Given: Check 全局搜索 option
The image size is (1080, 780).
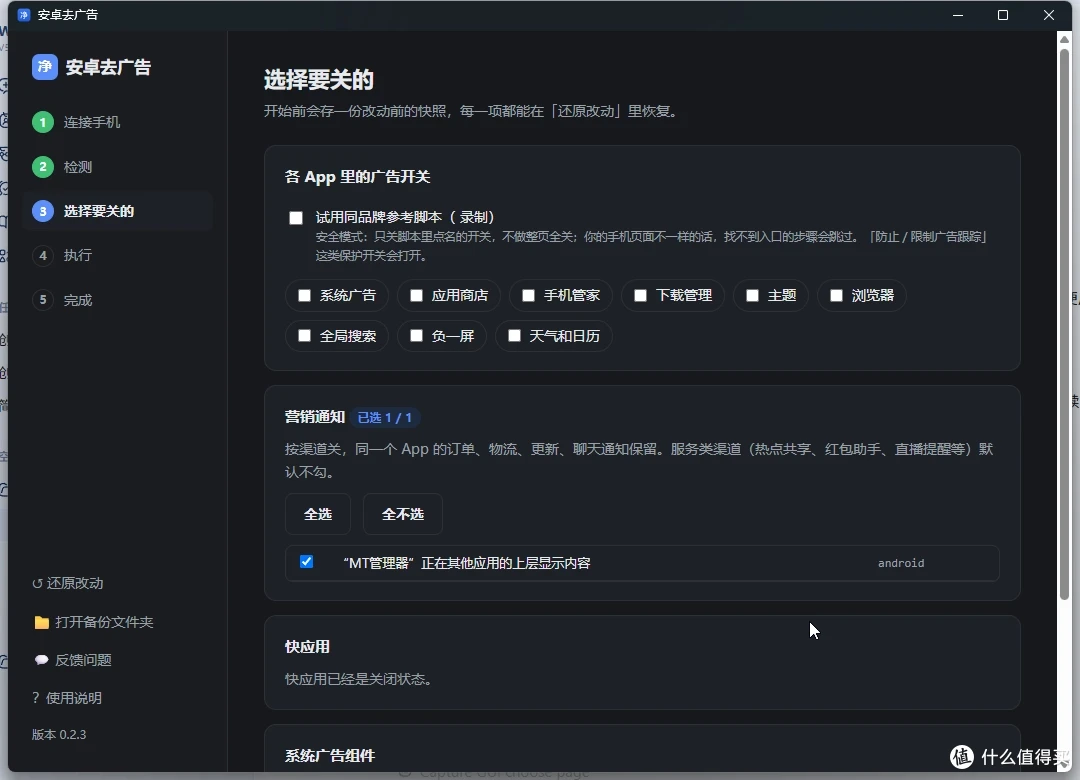Looking at the screenshot, I should coord(304,336).
